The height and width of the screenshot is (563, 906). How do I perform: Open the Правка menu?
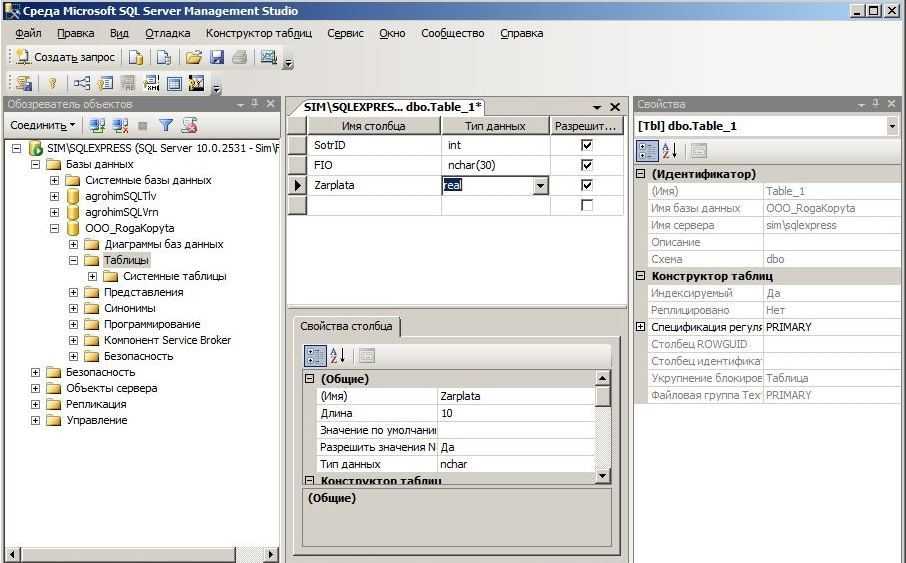pos(76,34)
